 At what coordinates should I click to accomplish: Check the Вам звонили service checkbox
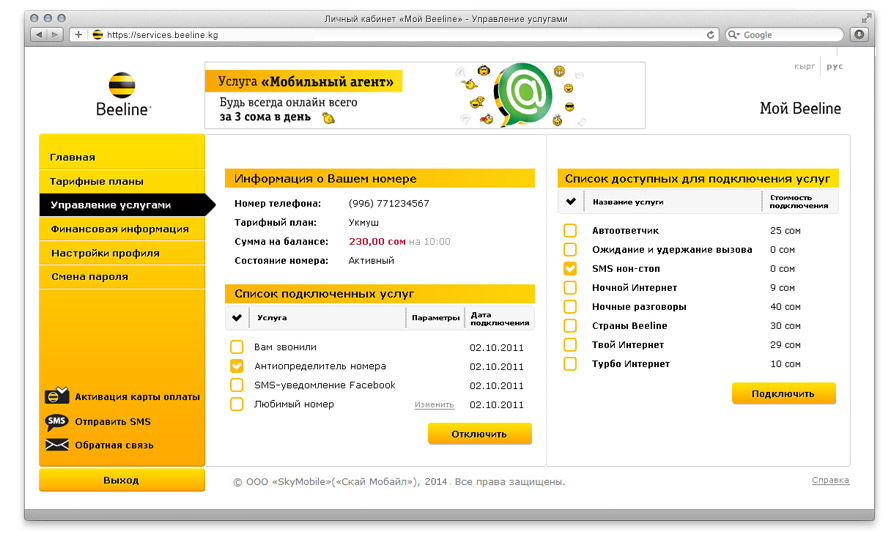click(237, 347)
